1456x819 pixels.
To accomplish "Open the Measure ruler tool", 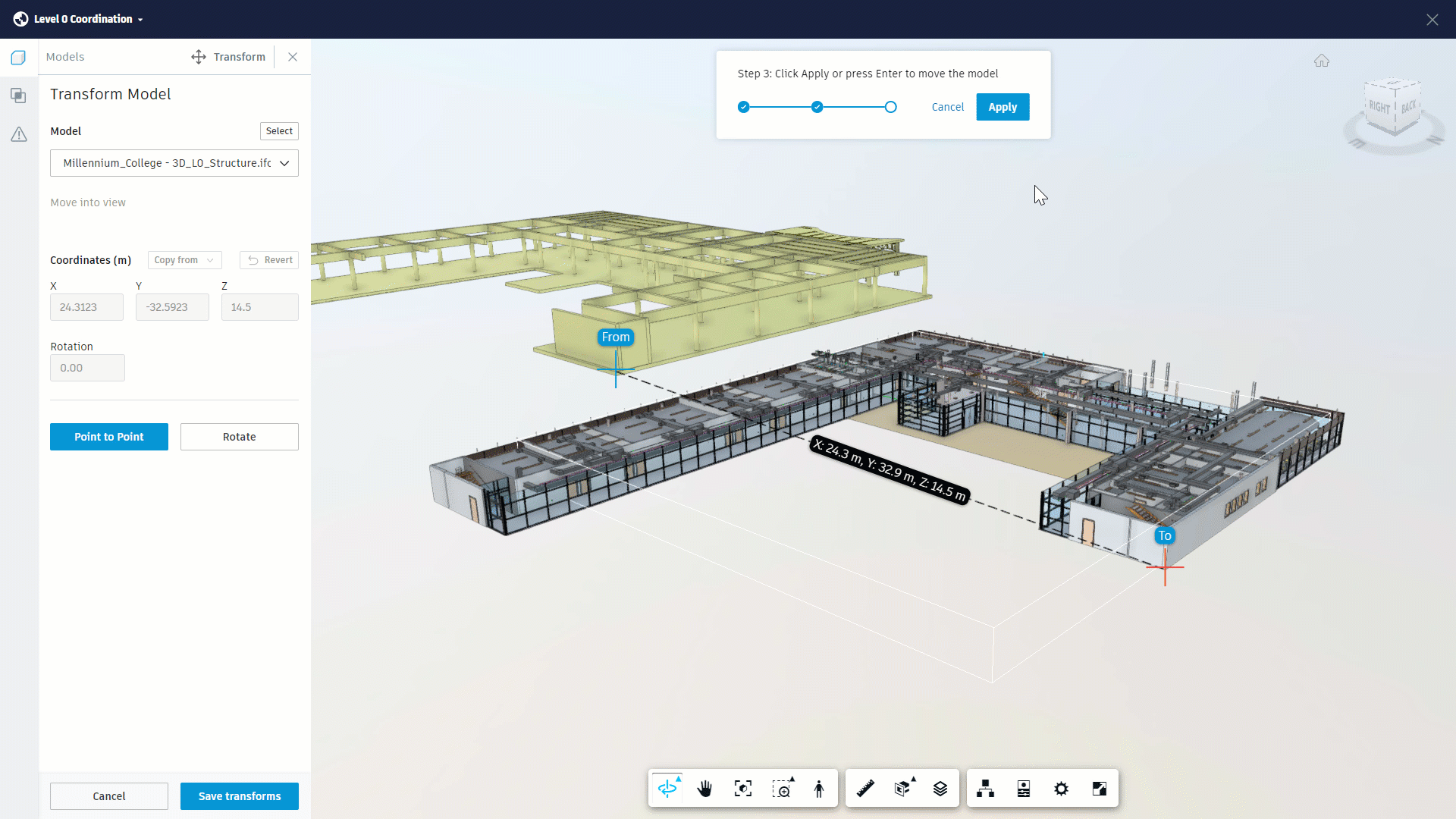I will pos(865,789).
